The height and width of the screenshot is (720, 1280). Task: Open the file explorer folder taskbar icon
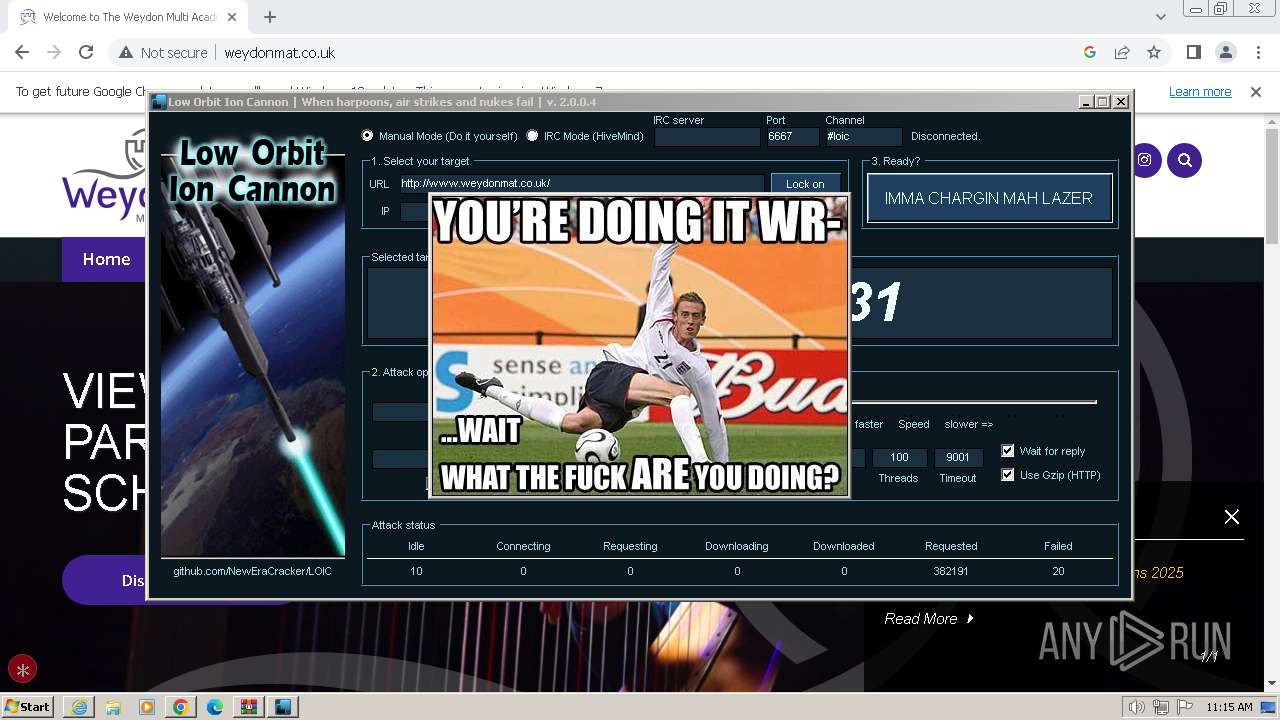113,707
